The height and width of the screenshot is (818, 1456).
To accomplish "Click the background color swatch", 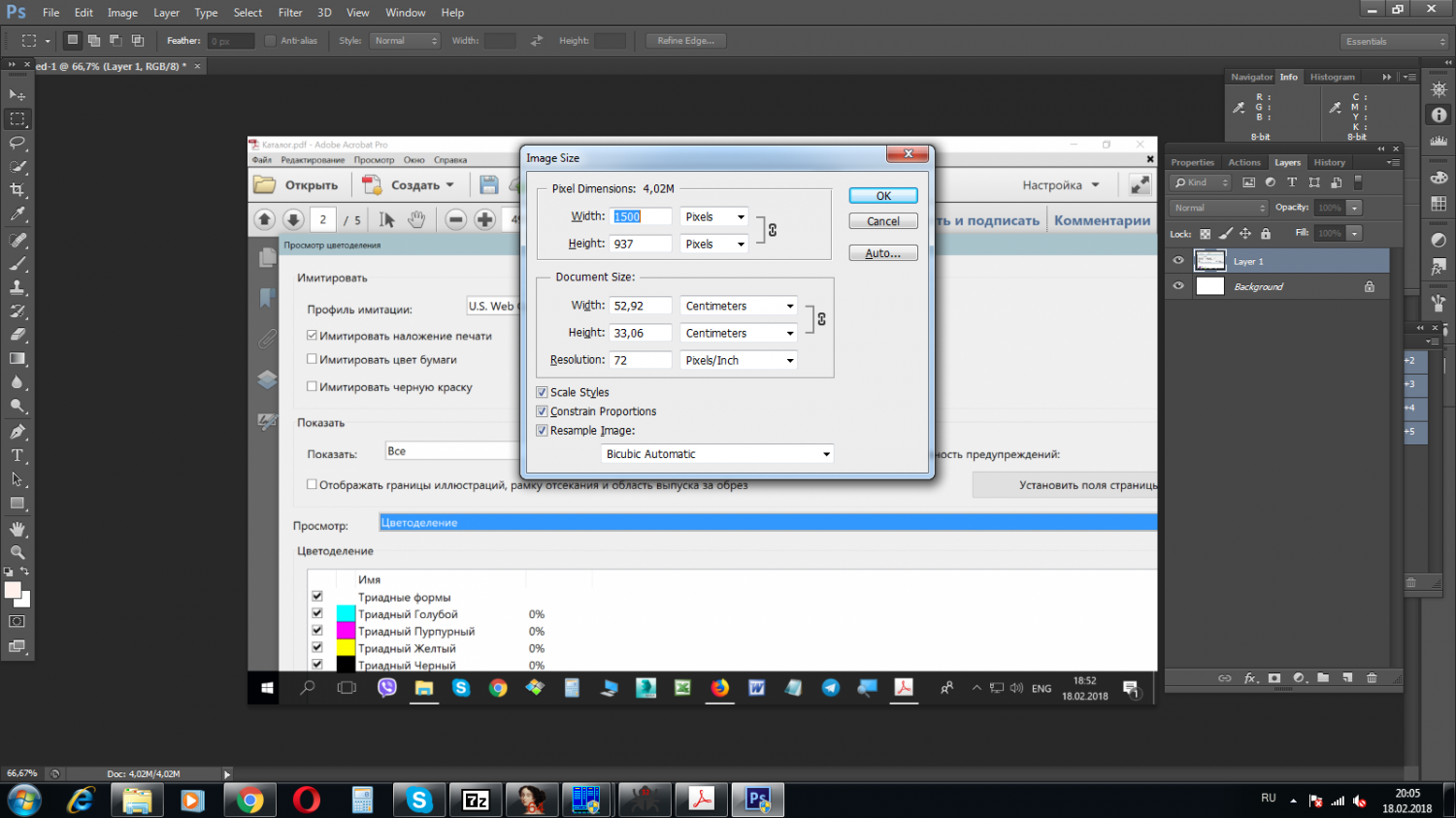I will (24, 602).
